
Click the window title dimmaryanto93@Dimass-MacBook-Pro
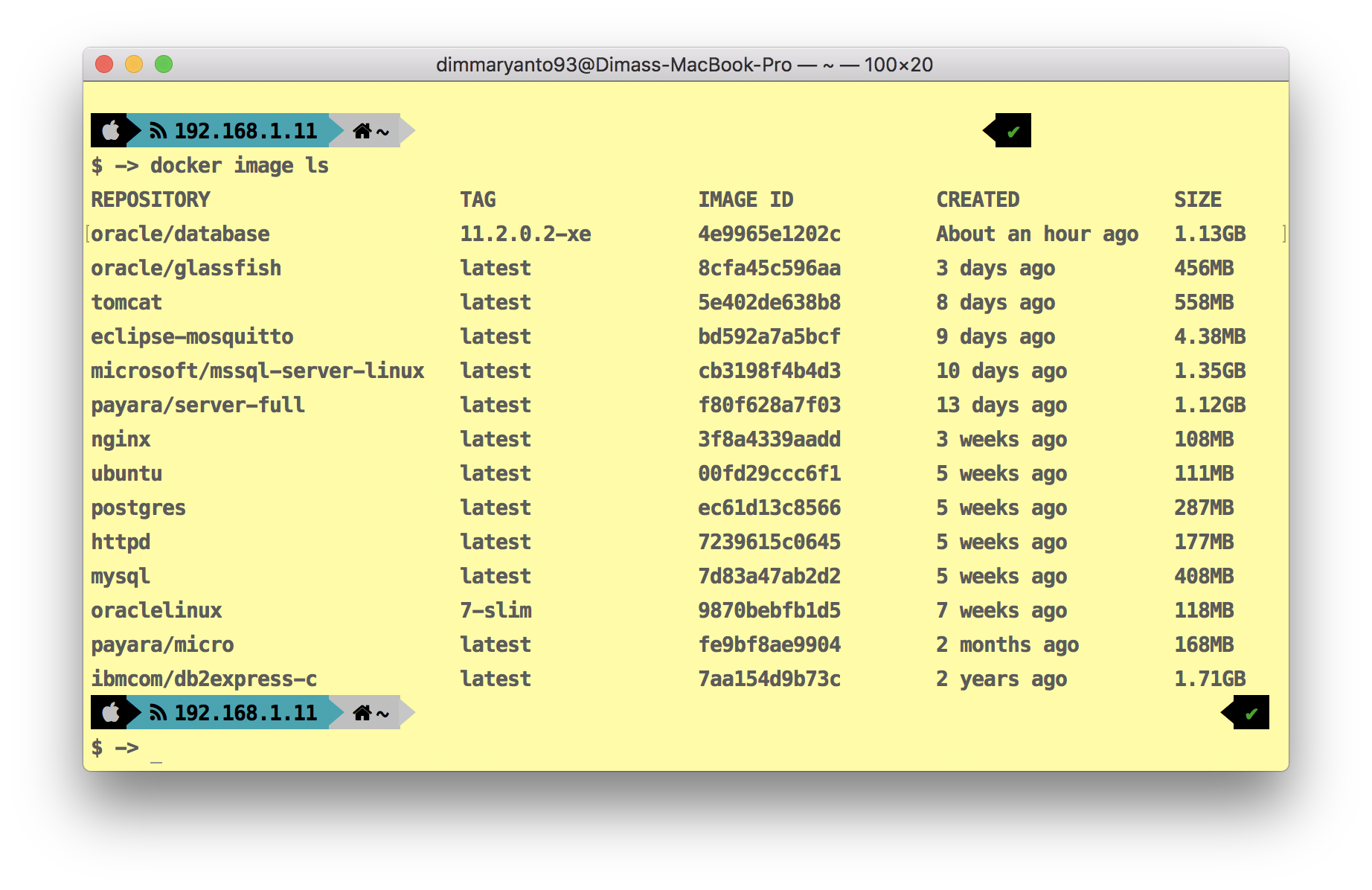614,65
